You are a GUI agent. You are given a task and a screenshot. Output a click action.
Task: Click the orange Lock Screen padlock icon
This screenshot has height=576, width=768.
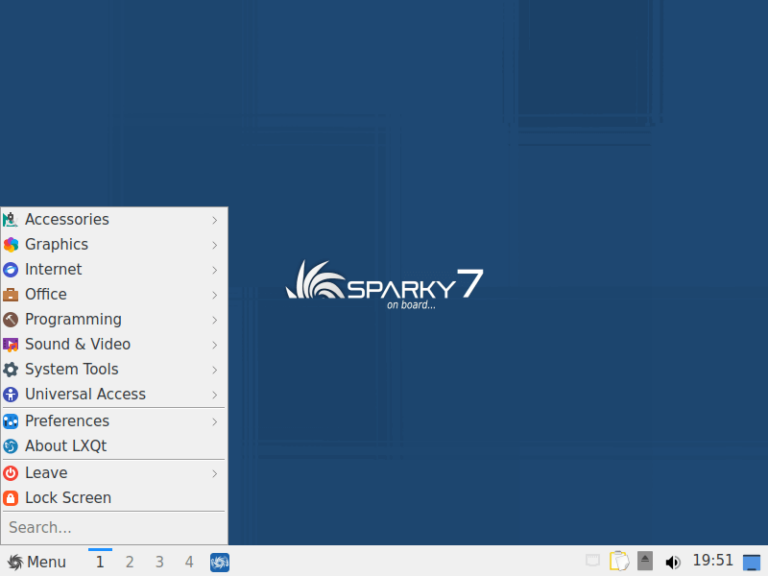pos(11,498)
